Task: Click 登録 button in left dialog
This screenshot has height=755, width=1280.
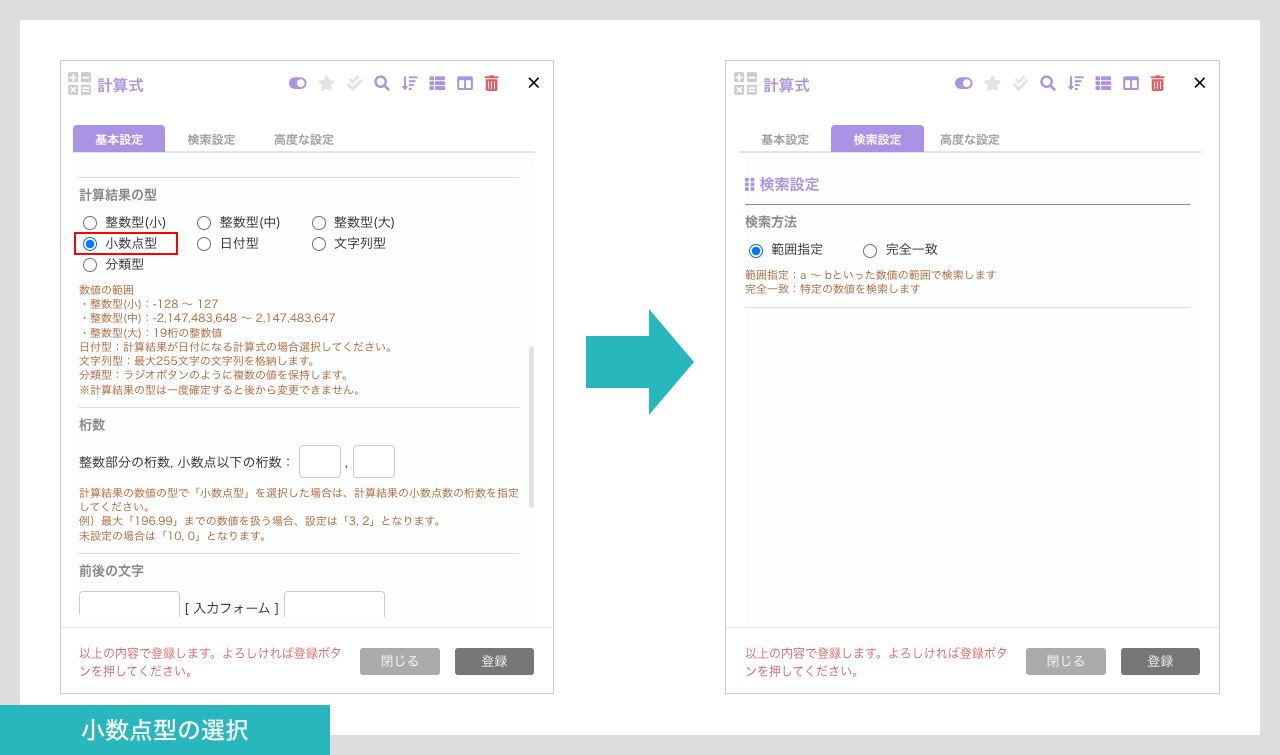Action: click(494, 661)
